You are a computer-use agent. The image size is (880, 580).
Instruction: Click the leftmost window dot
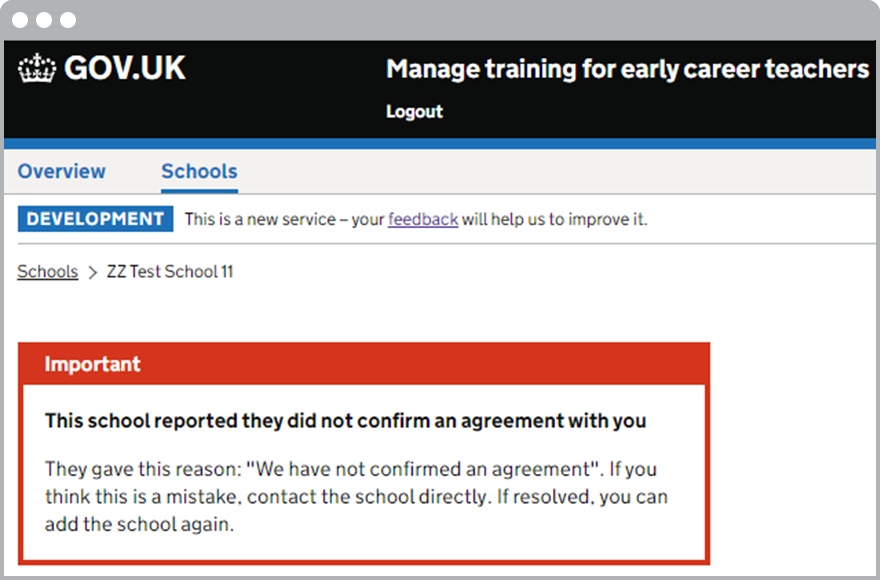[22, 20]
